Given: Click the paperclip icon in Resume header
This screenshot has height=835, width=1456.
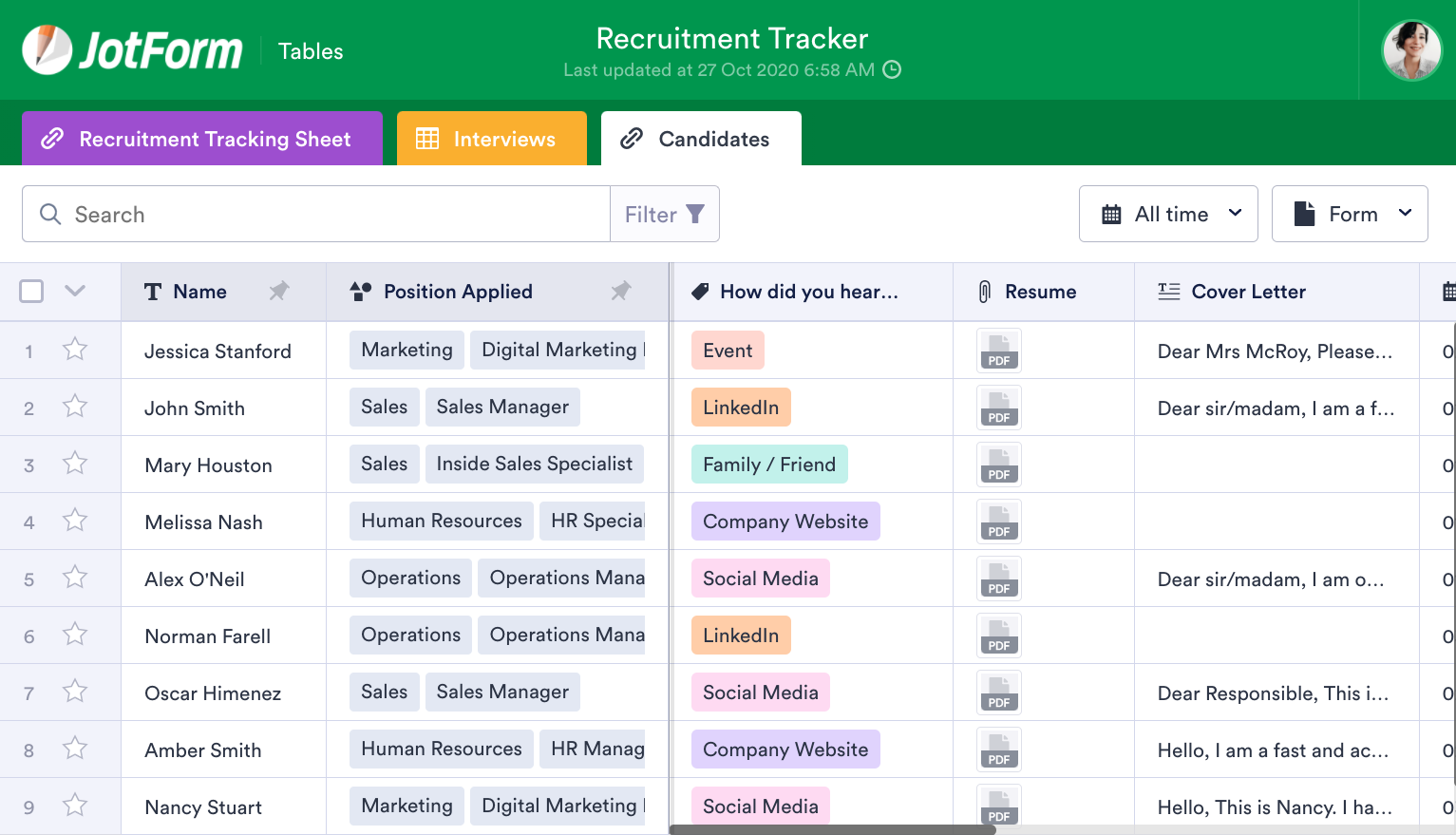Looking at the screenshot, I should coord(985,292).
